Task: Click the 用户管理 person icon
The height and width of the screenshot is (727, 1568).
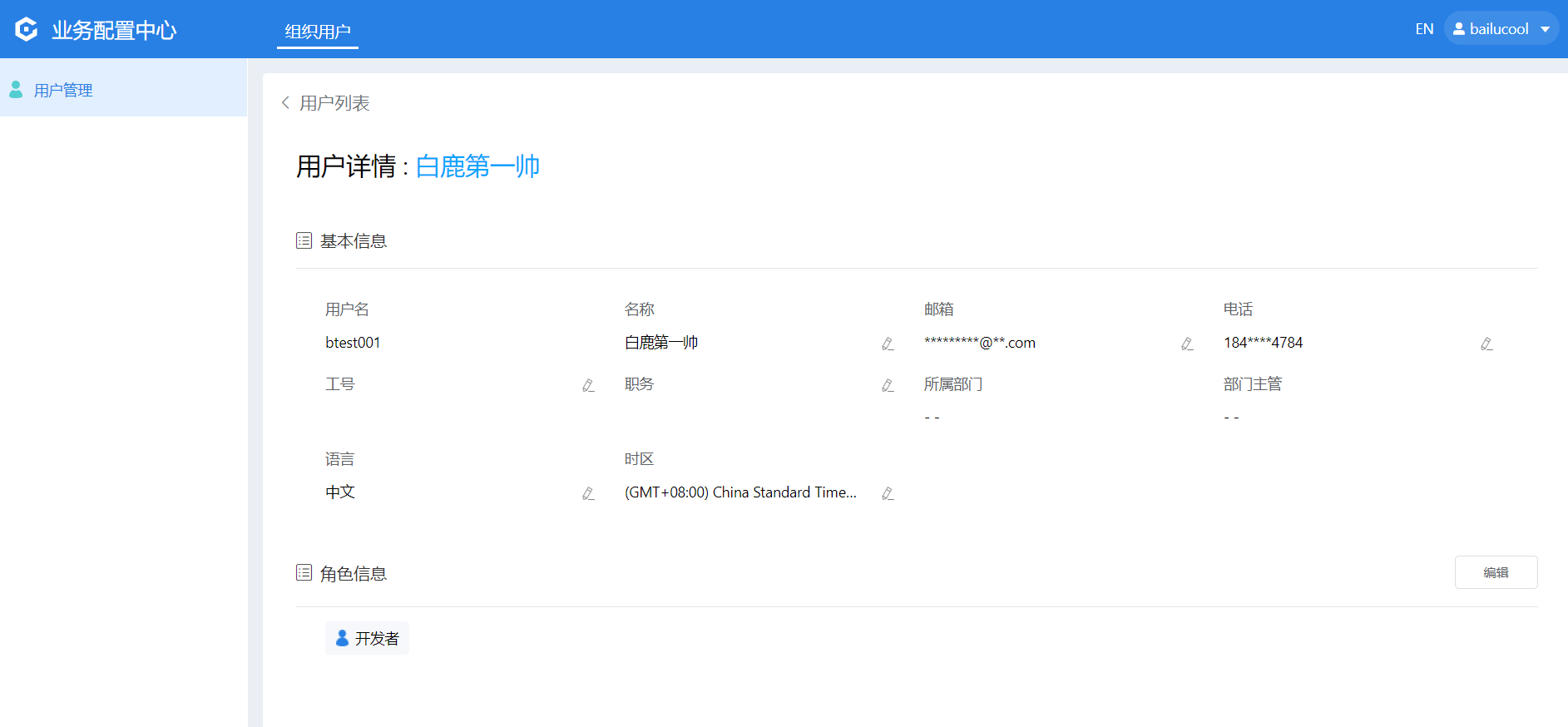Action: [x=16, y=89]
